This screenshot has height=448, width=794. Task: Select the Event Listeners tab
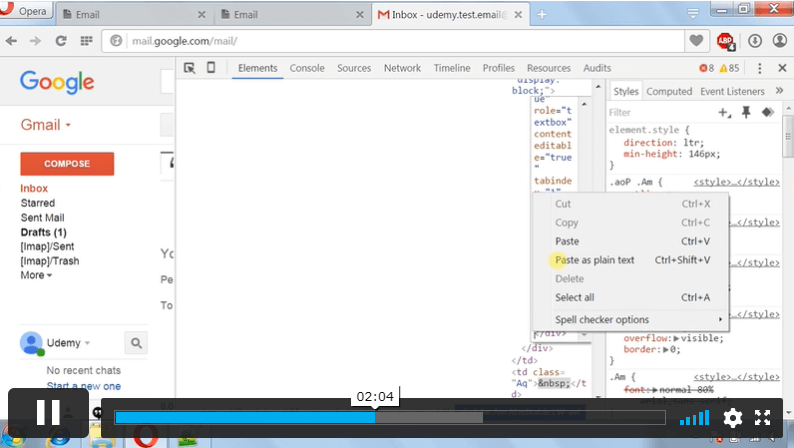[x=732, y=92]
